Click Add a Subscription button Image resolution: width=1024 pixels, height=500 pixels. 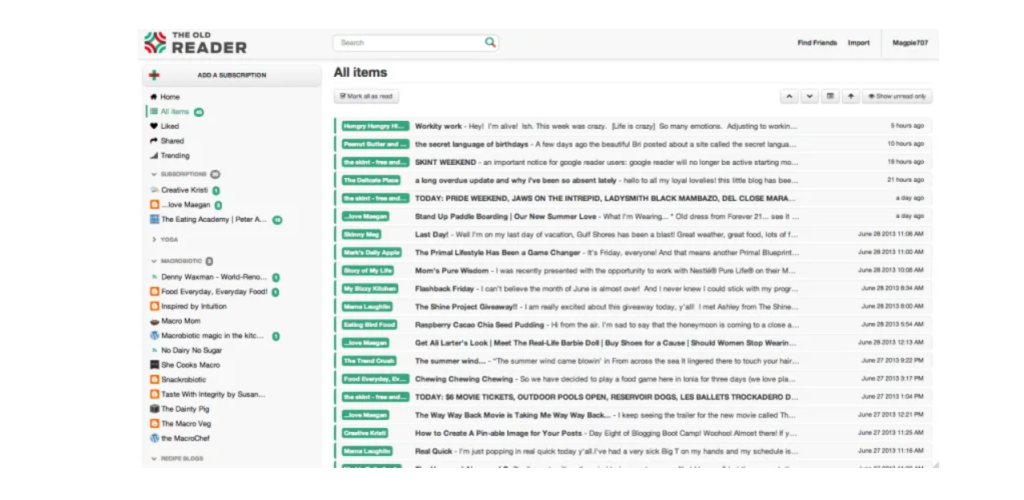click(x=232, y=75)
